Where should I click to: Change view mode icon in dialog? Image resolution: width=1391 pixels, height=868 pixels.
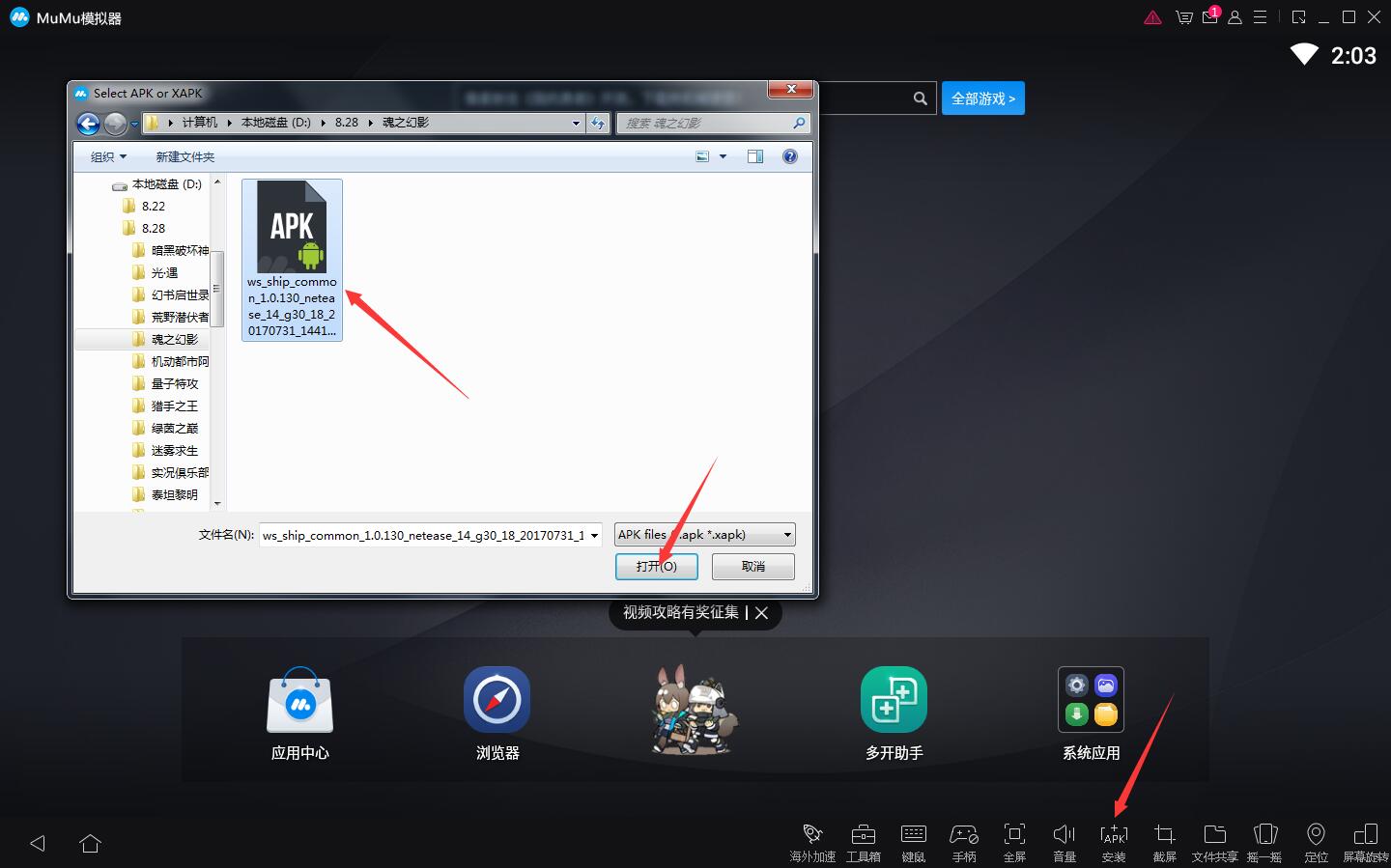pos(703,156)
